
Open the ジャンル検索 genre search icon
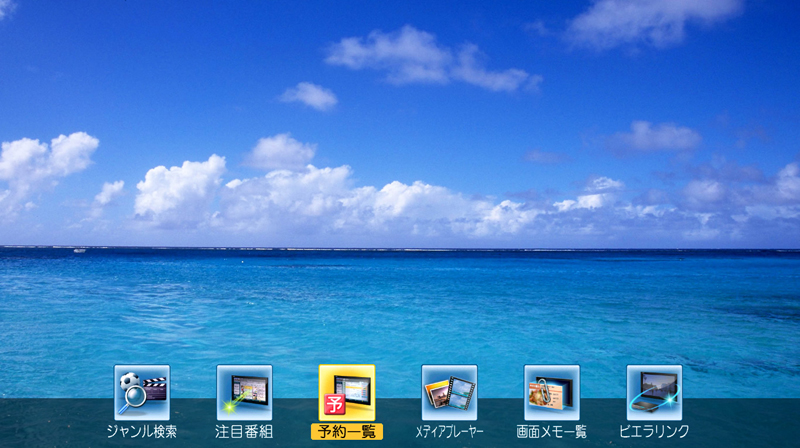coord(142,392)
